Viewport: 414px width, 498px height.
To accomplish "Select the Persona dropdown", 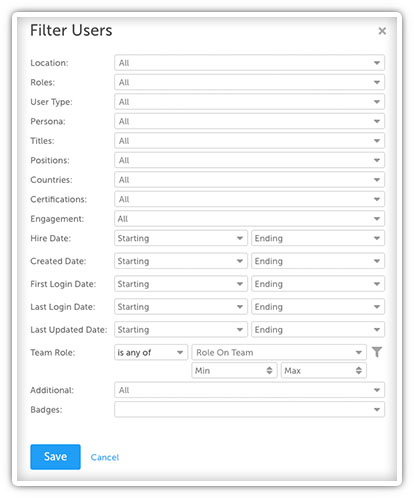I will pos(249,121).
